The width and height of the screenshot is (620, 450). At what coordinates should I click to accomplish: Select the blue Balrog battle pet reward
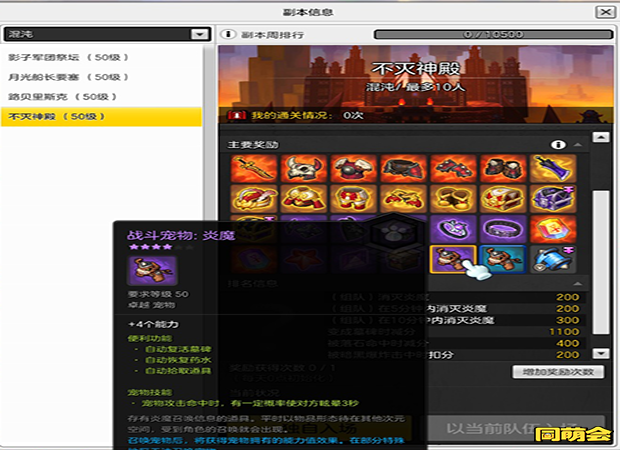pos(503,259)
